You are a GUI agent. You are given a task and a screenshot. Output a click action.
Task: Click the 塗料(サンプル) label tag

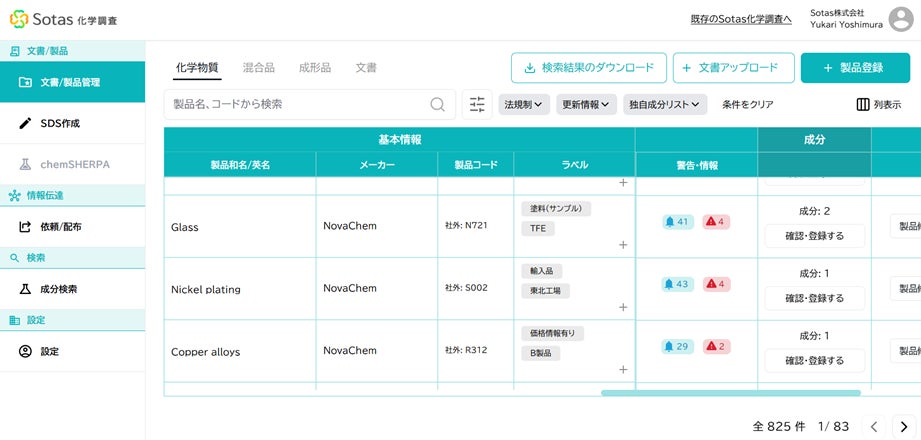point(556,209)
